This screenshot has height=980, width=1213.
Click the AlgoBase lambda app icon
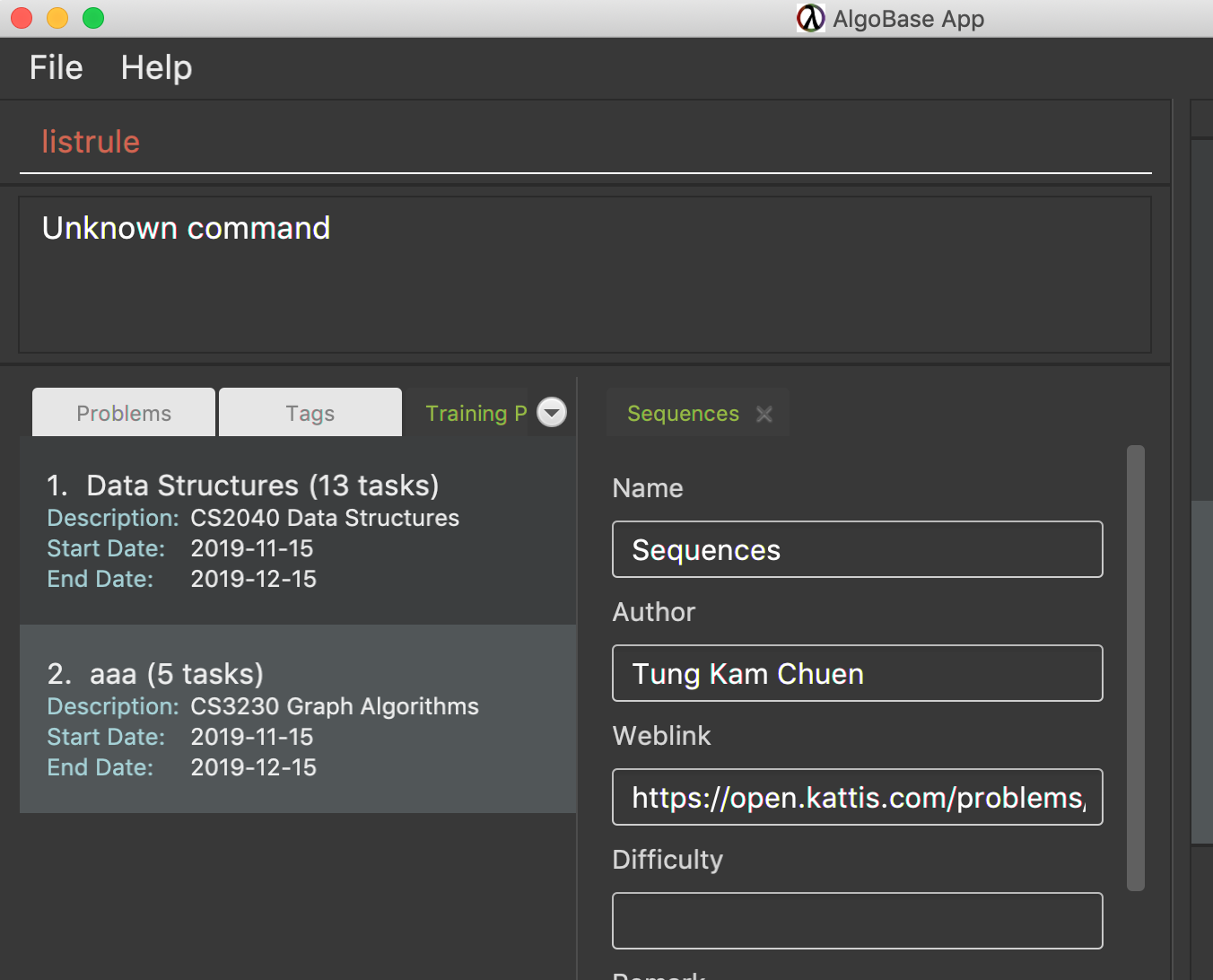810,18
